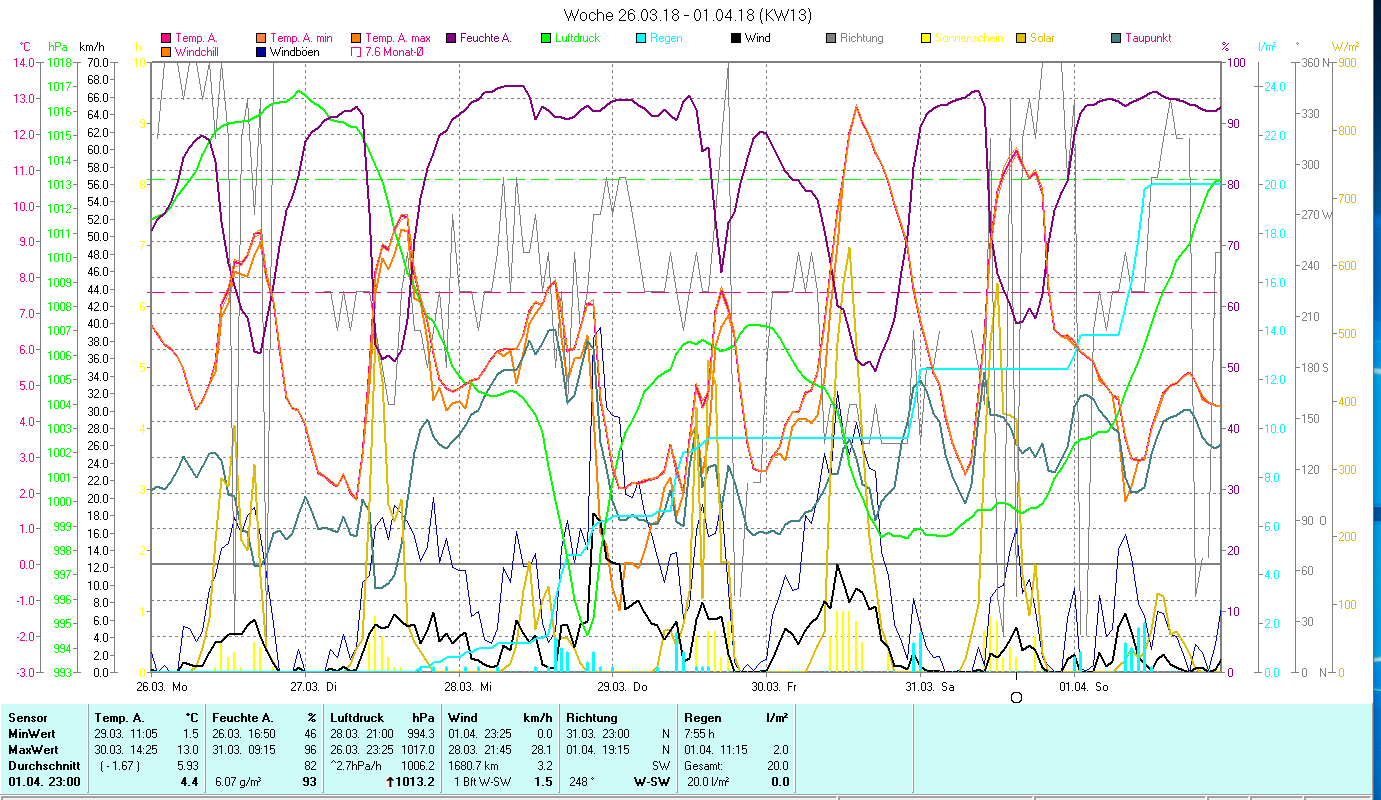The image size is (1381, 800).
Task: Click the maximum wind value 28.1
Action: click(541, 749)
